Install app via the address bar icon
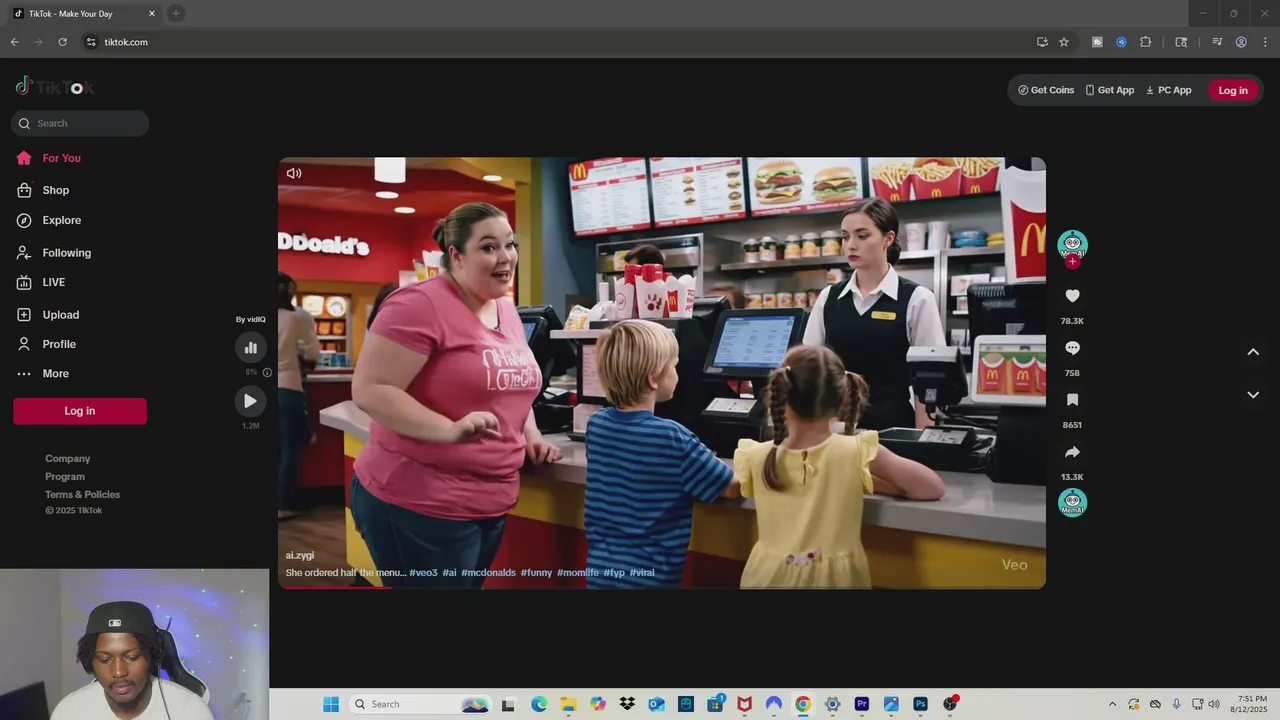The image size is (1280, 720). [1042, 42]
